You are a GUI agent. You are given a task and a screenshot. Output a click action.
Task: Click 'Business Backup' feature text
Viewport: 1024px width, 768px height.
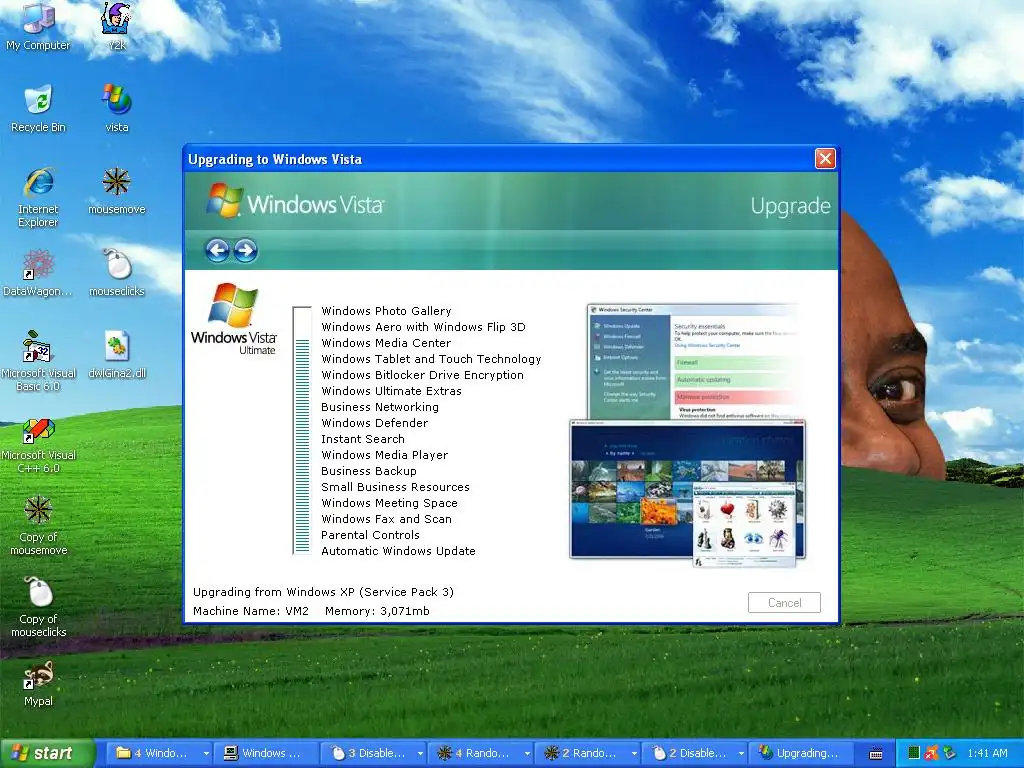[368, 471]
